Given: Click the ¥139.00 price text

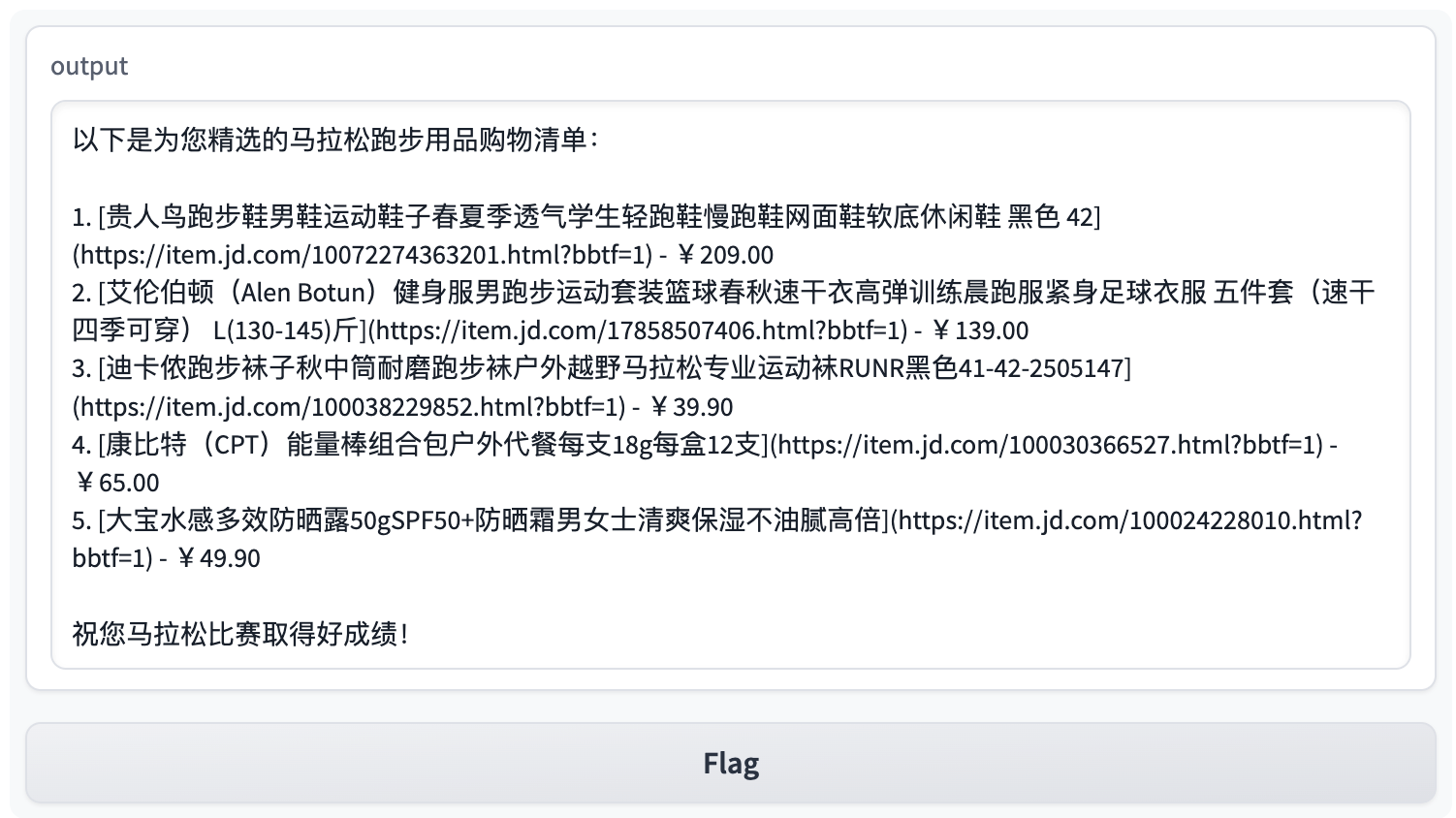Looking at the screenshot, I should coord(978,330).
